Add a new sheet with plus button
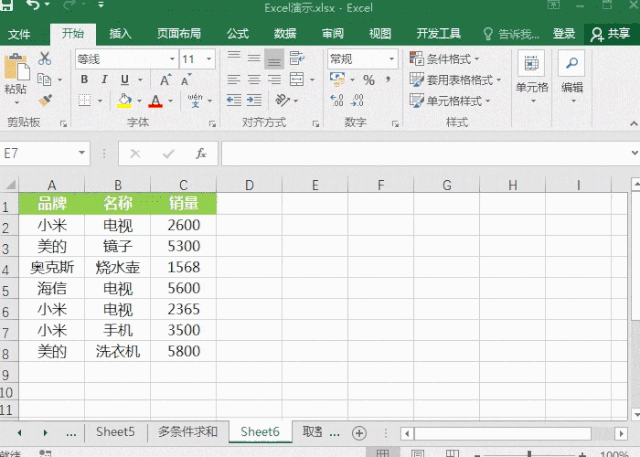 coord(359,433)
